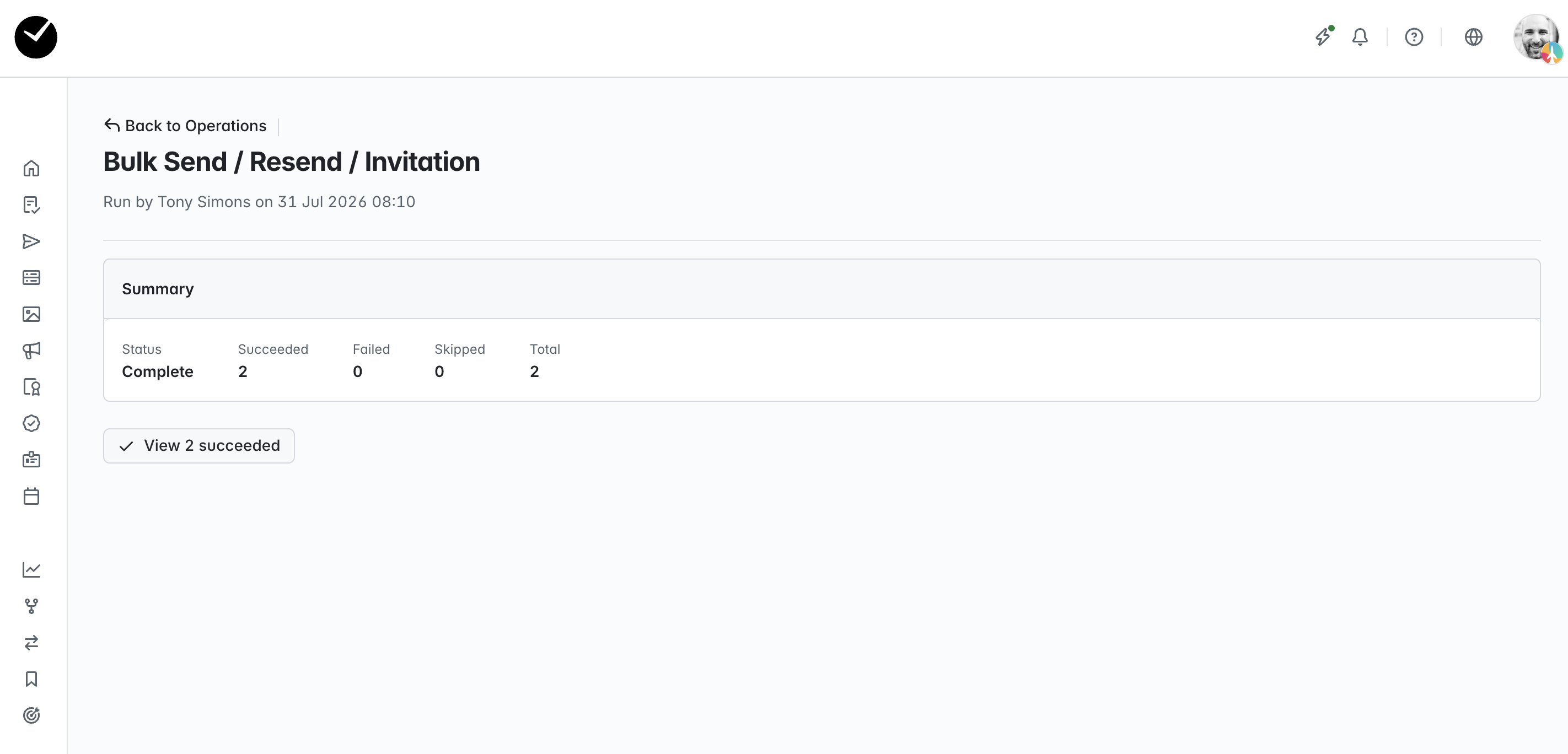1568x754 pixels.
Task: Open the bookmark sidebar icon
Action: click(x=31, y=679)
